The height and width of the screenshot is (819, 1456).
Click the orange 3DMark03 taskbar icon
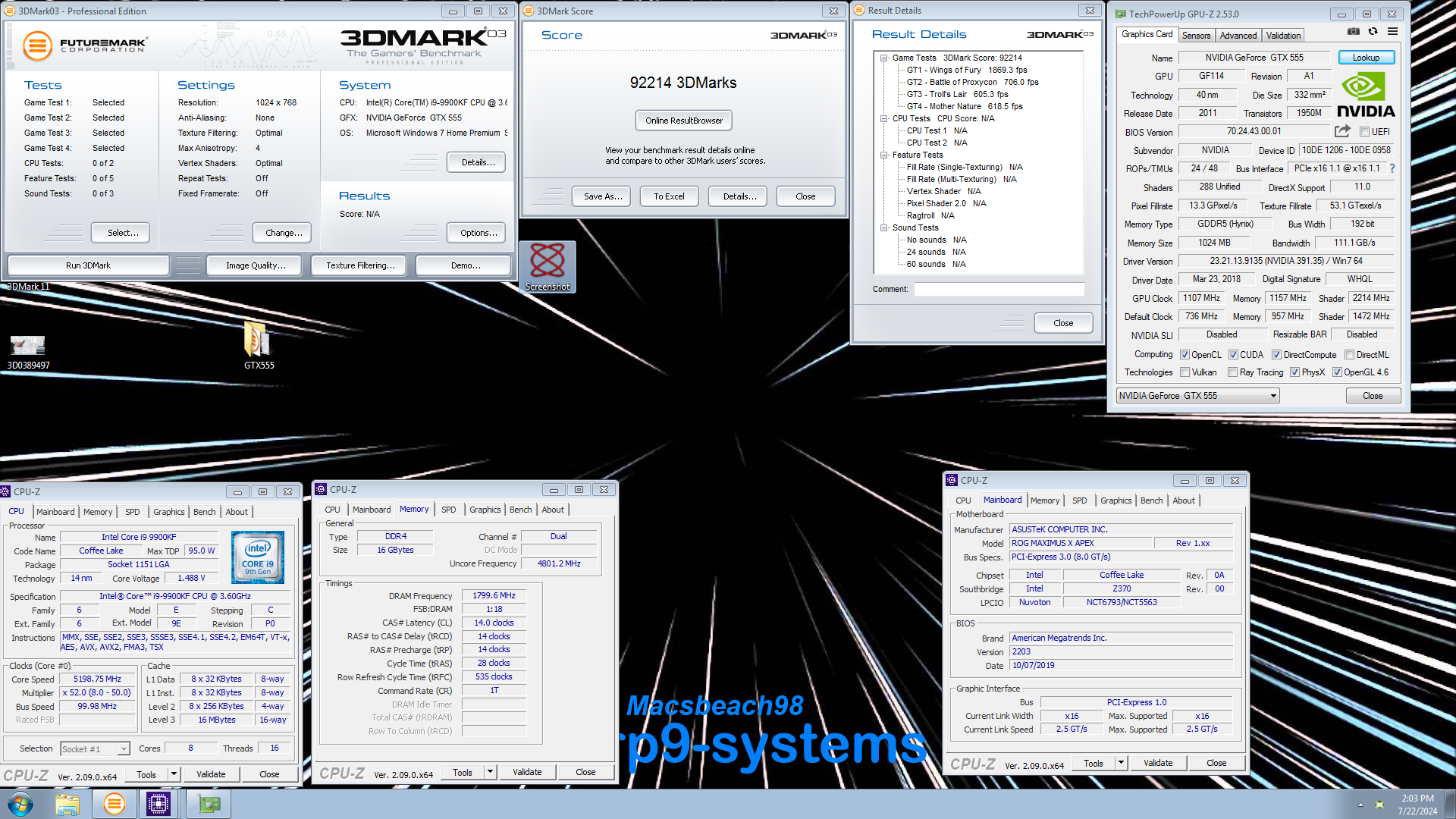[x=115, y=804]
